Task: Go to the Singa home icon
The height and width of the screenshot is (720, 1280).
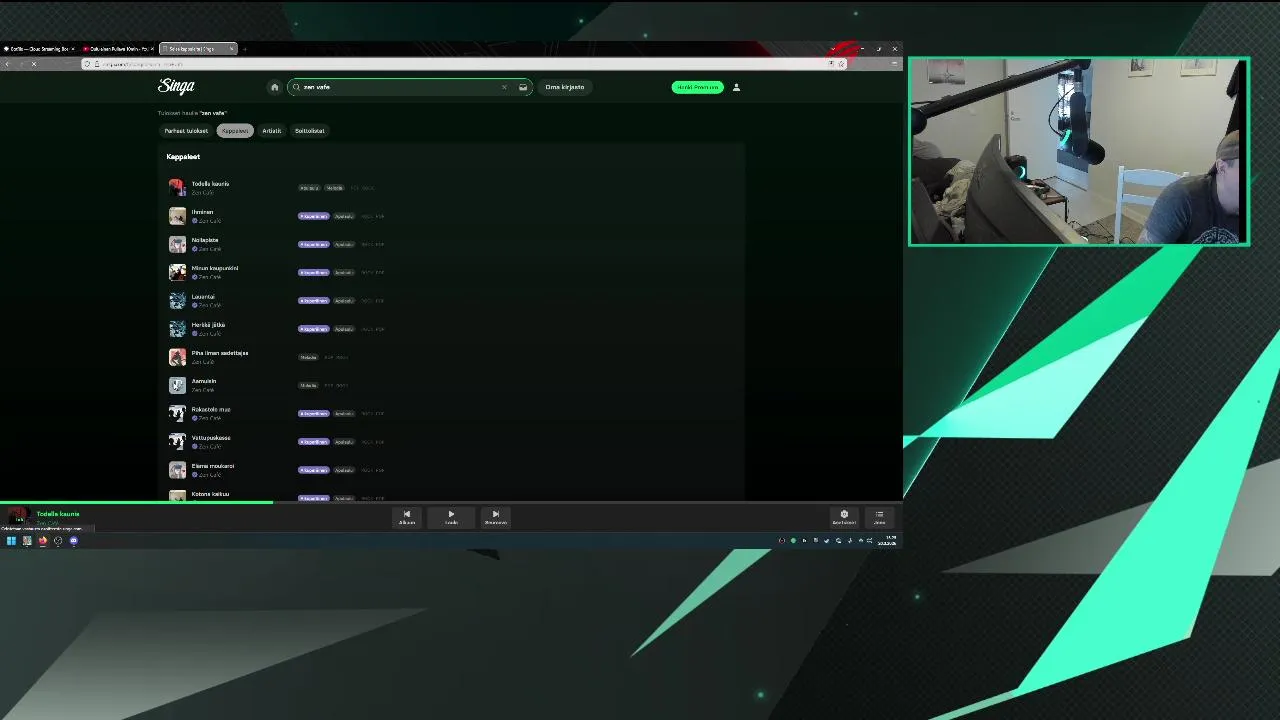Action: click(274, 87)
